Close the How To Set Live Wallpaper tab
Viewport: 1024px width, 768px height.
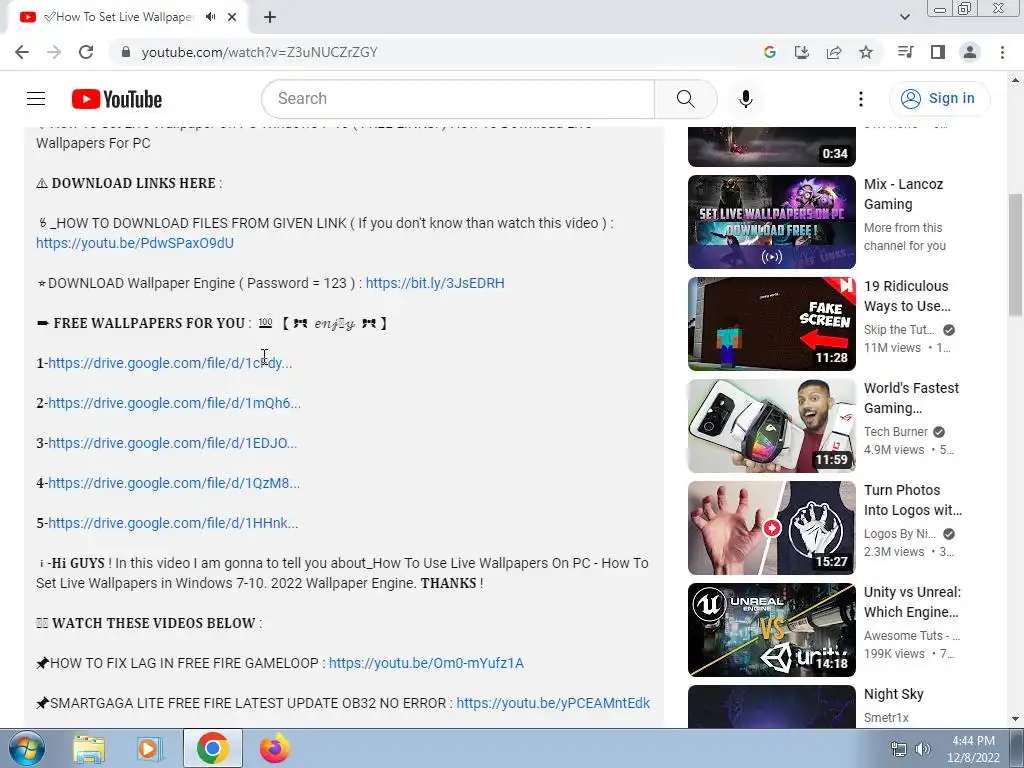(232, 17)
